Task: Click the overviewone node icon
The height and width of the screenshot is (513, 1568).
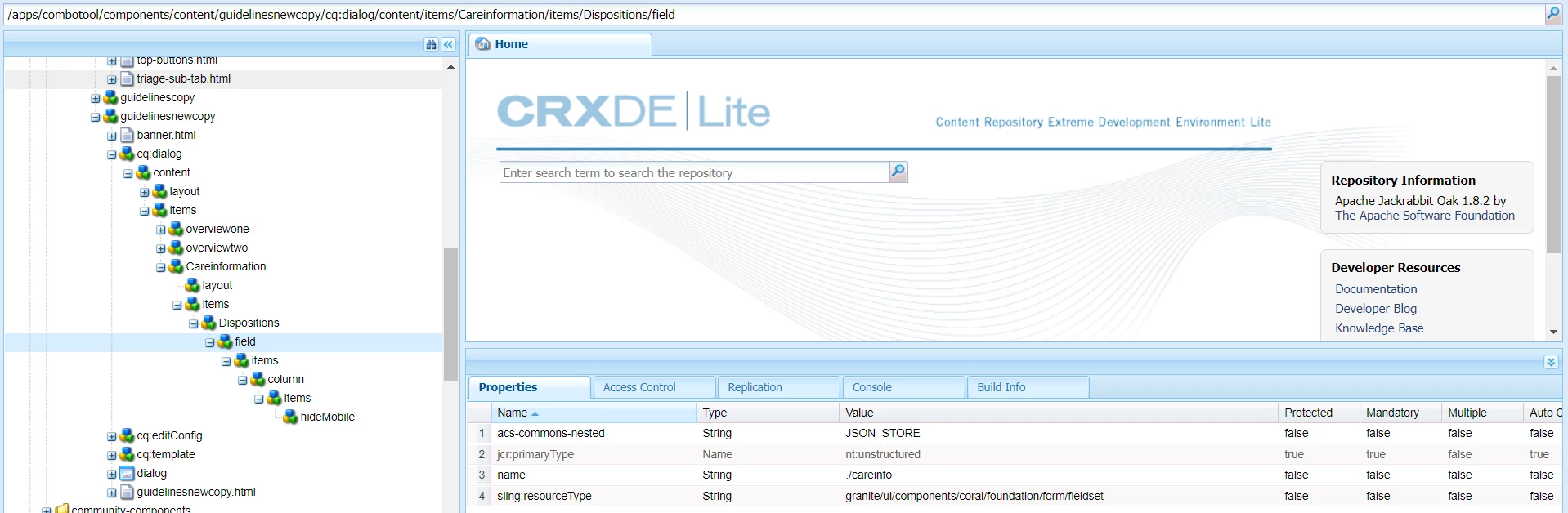Action: pos(176,229)
